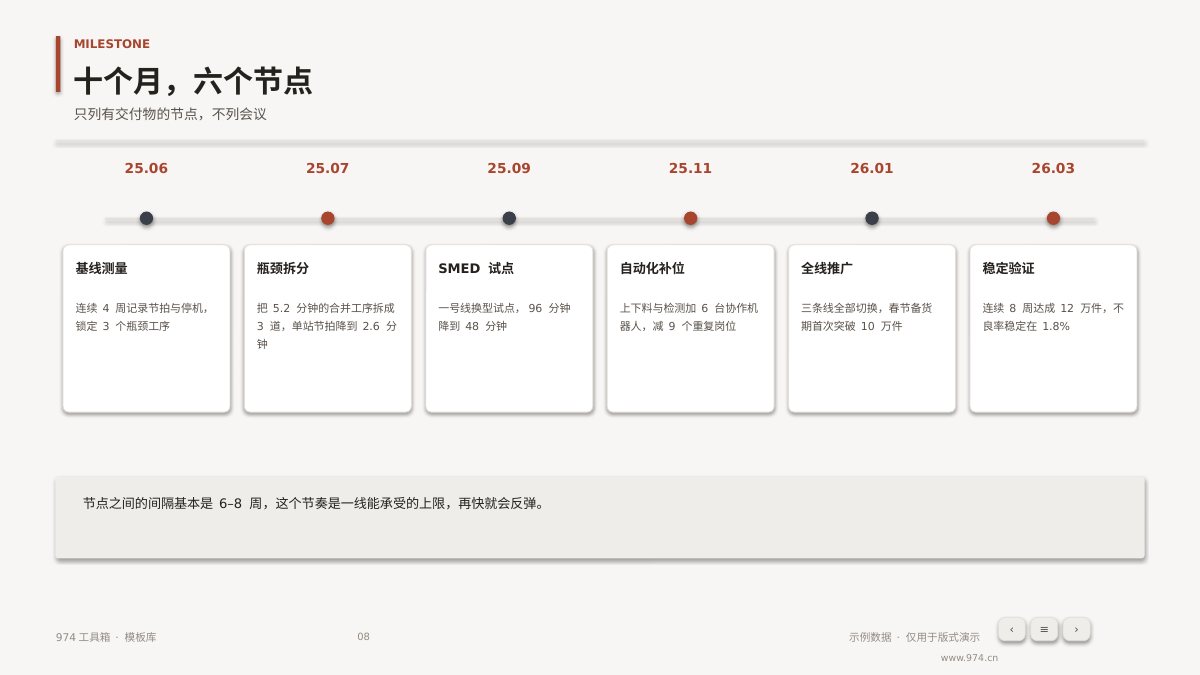Advance with the next slide arrow

click(1076, 629)
